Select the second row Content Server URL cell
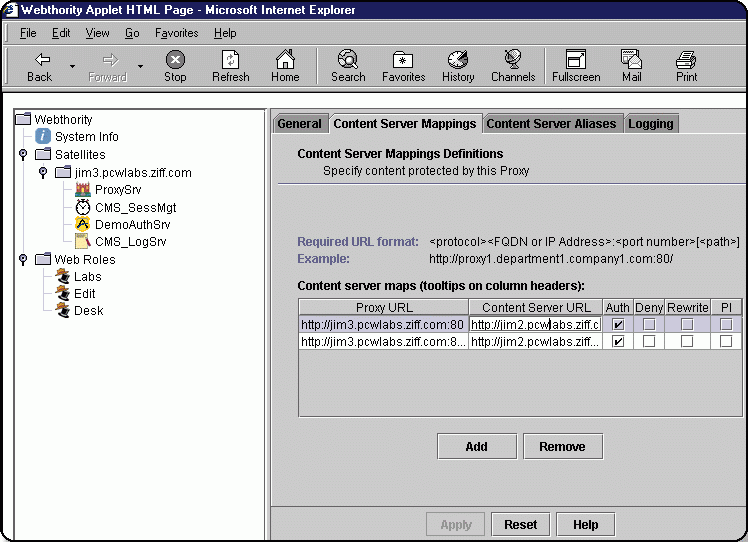This screenshot has height=542, width=748. point(535,342)
